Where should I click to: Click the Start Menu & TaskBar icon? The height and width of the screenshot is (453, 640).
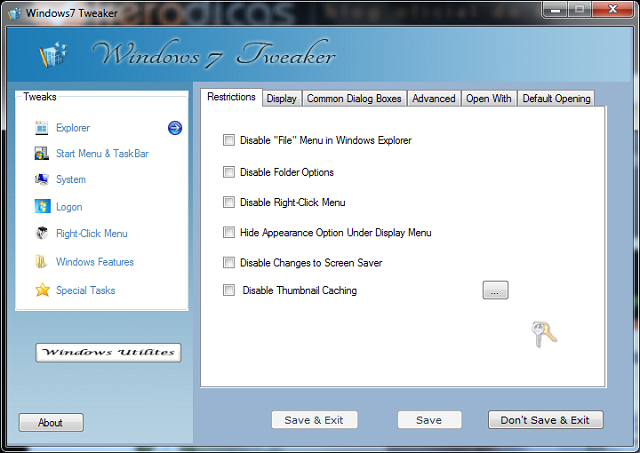pyautogui.click(x=41, y=153)
